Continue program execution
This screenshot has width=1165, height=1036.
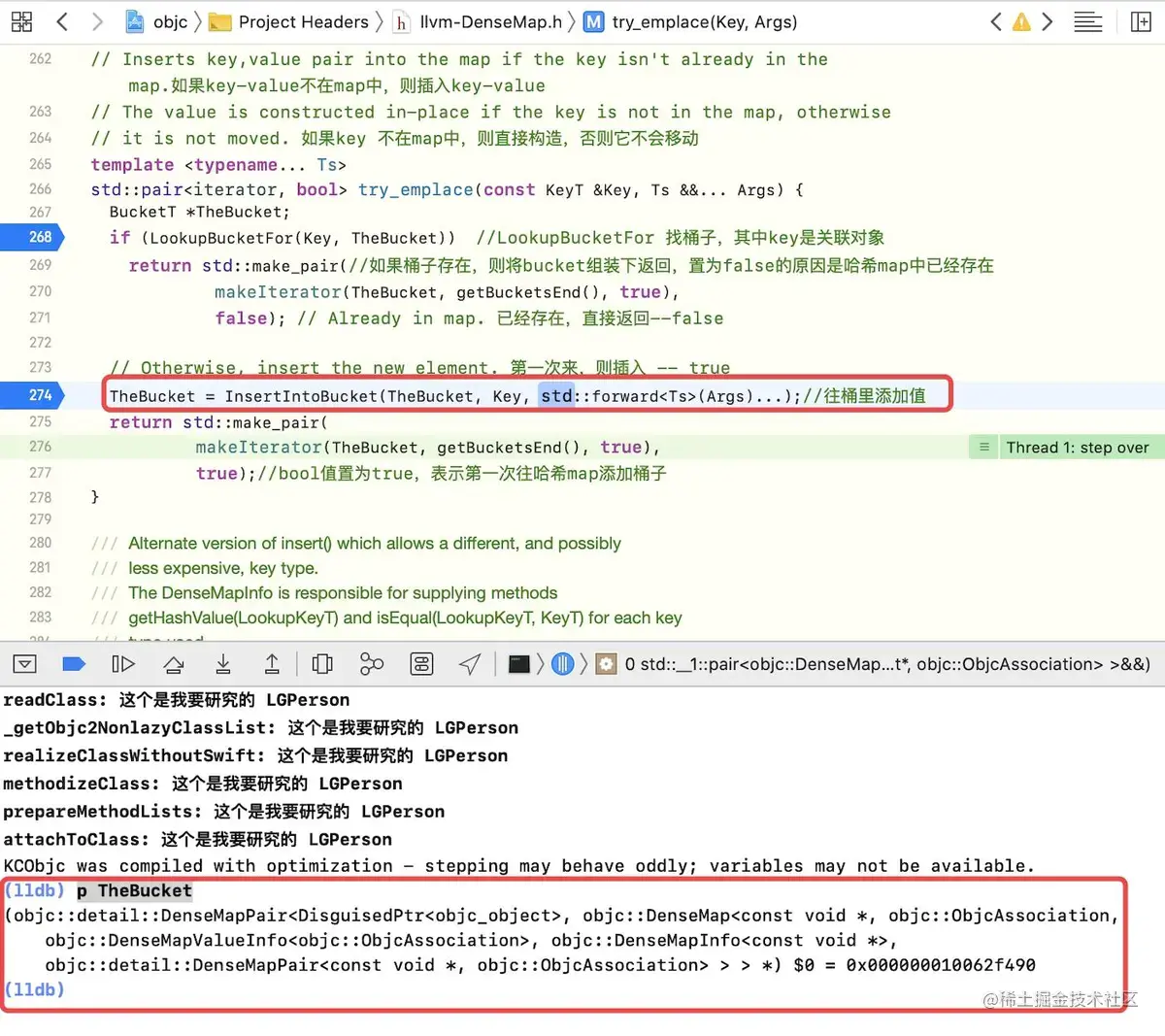[x=123, y=664]
